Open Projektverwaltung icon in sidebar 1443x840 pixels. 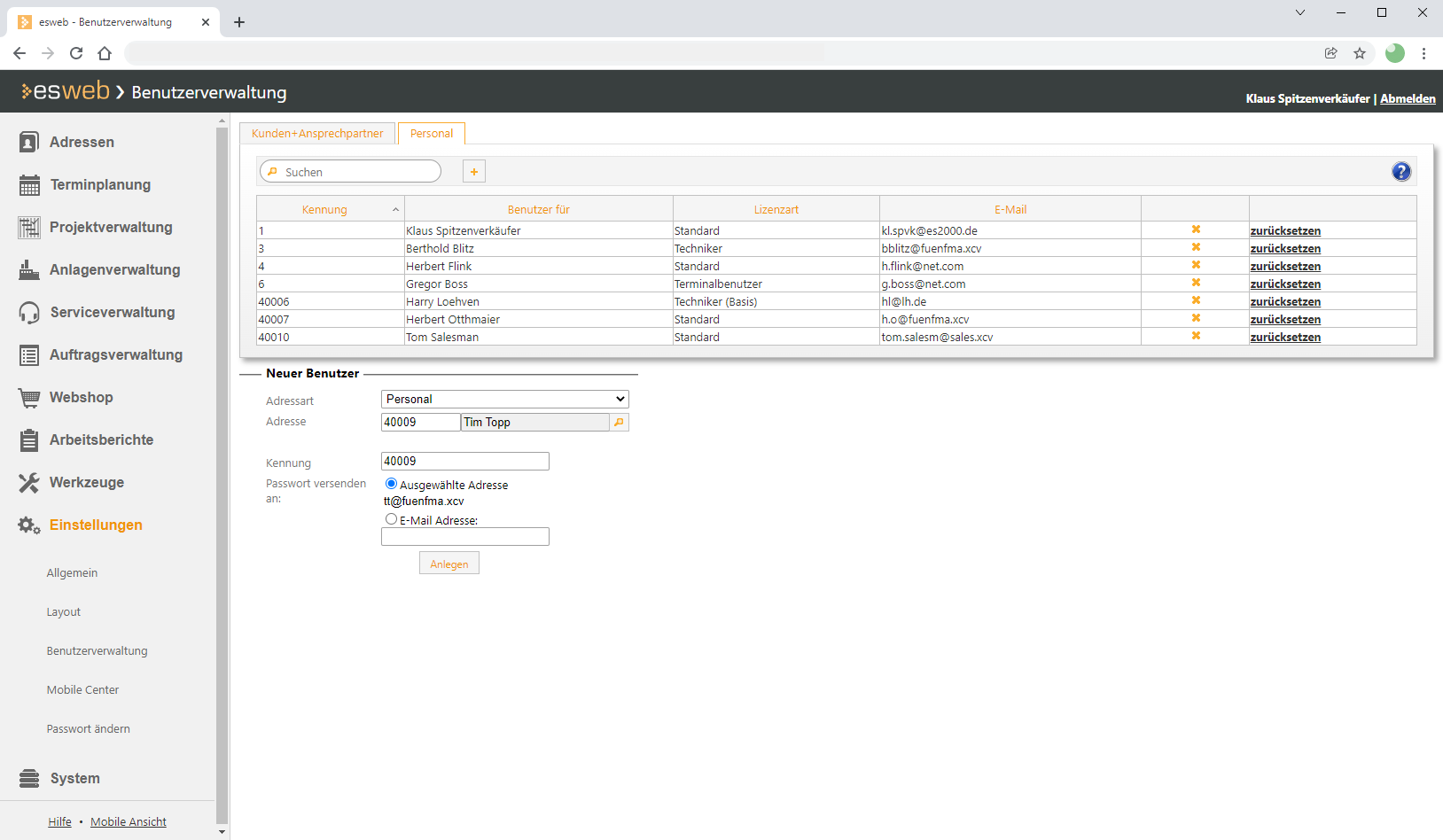coord(29,227)
